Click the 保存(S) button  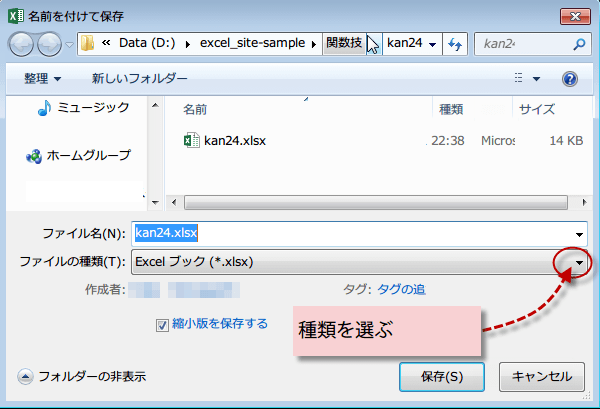(x=442, y=377)
